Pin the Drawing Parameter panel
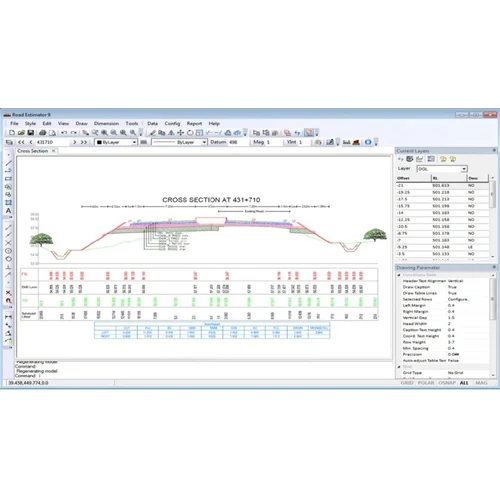The width and height of the screenshot is (500, 500). click(x=494, y=267)
